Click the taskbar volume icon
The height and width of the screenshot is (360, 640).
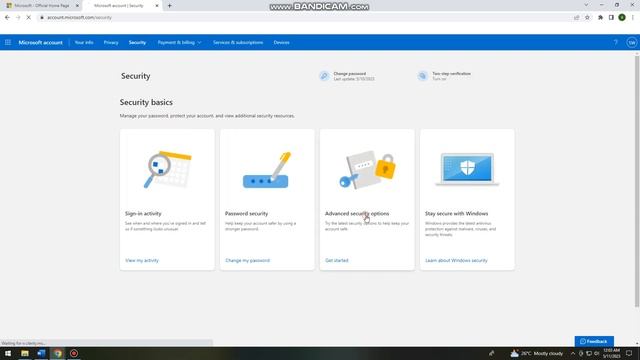pos(596,353)
